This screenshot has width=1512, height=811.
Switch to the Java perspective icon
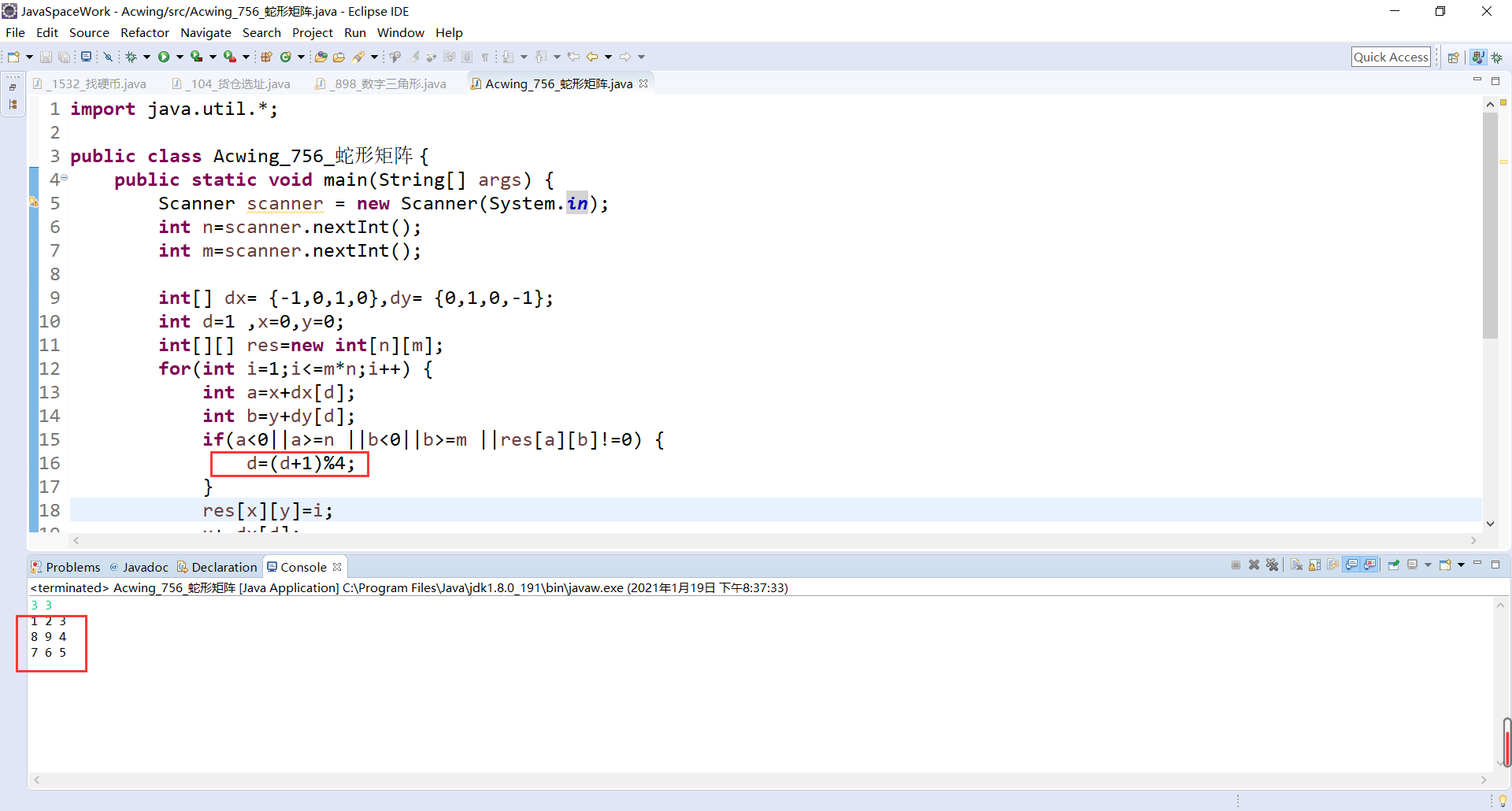coord(1478,57)
